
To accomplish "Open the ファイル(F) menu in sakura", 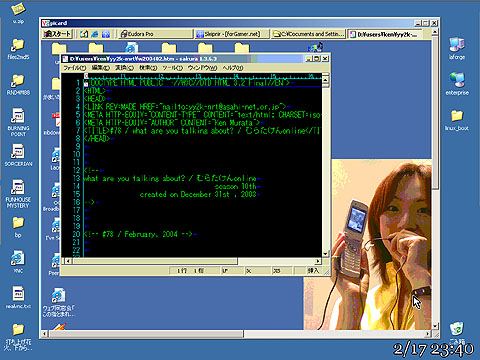I will pyautogui.click(x=75, y=68).
